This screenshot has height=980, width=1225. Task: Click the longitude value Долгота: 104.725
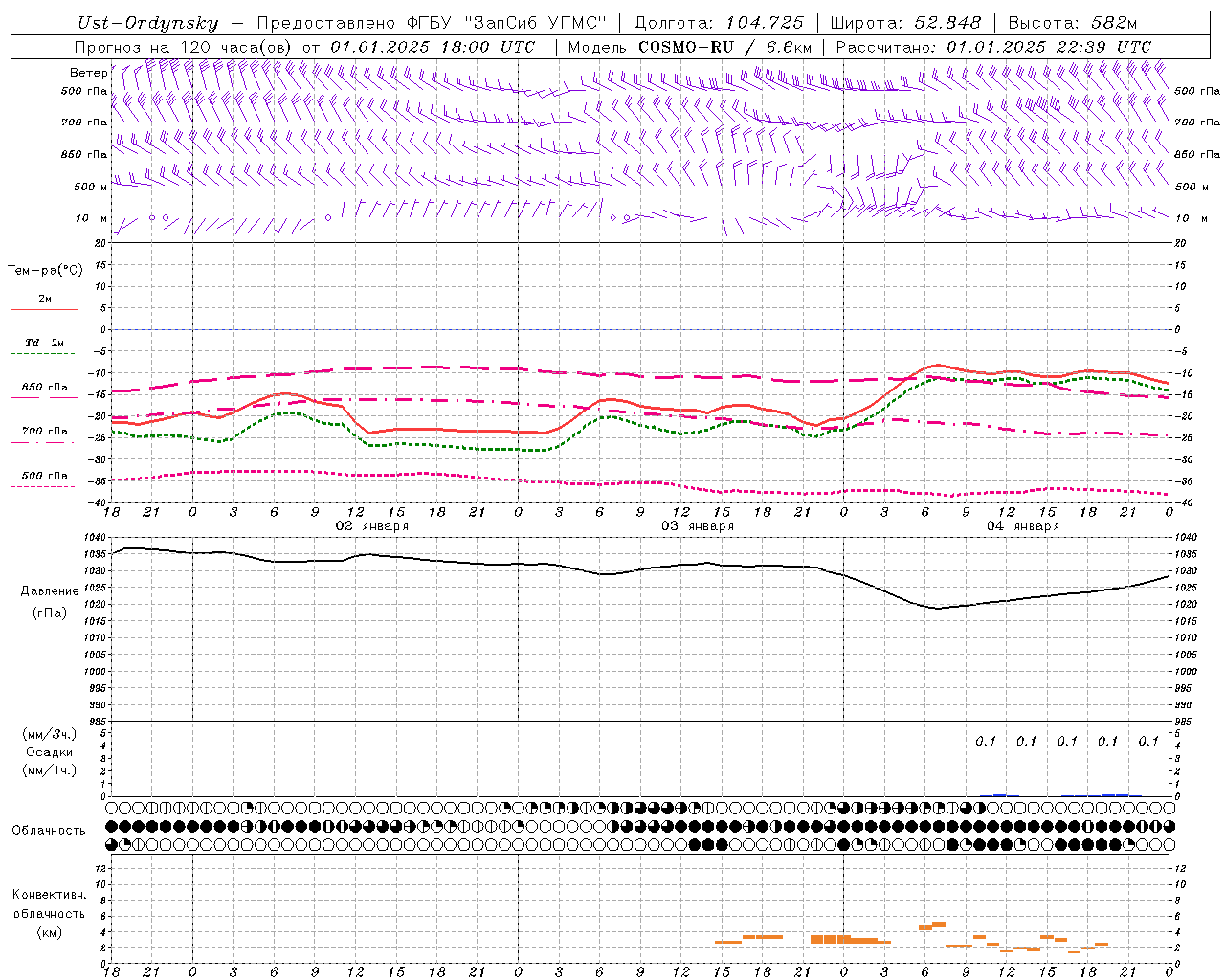tap(719, 23)
